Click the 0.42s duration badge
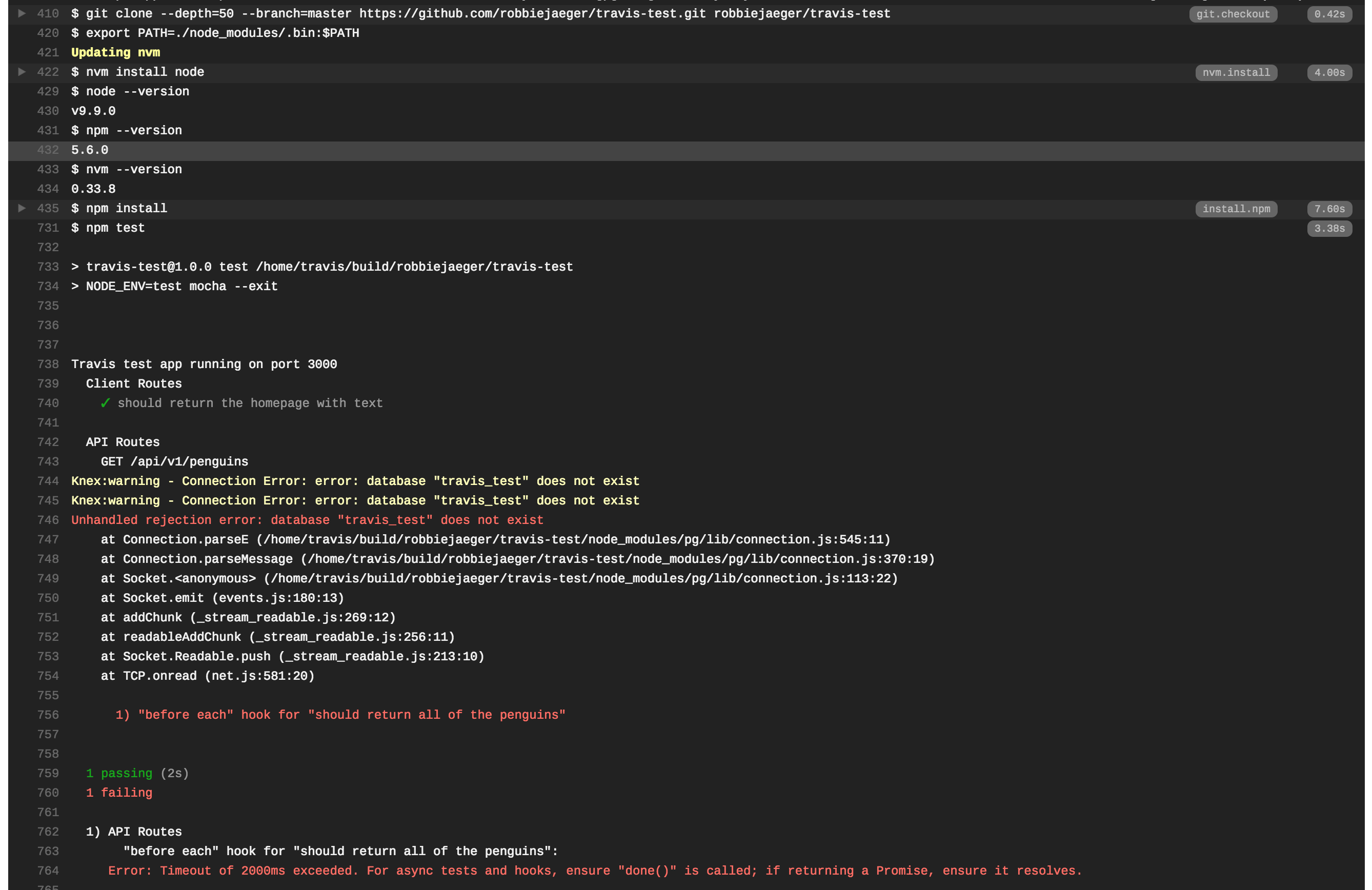This screenshot has height=890, width=1372. coord(1329,14)
